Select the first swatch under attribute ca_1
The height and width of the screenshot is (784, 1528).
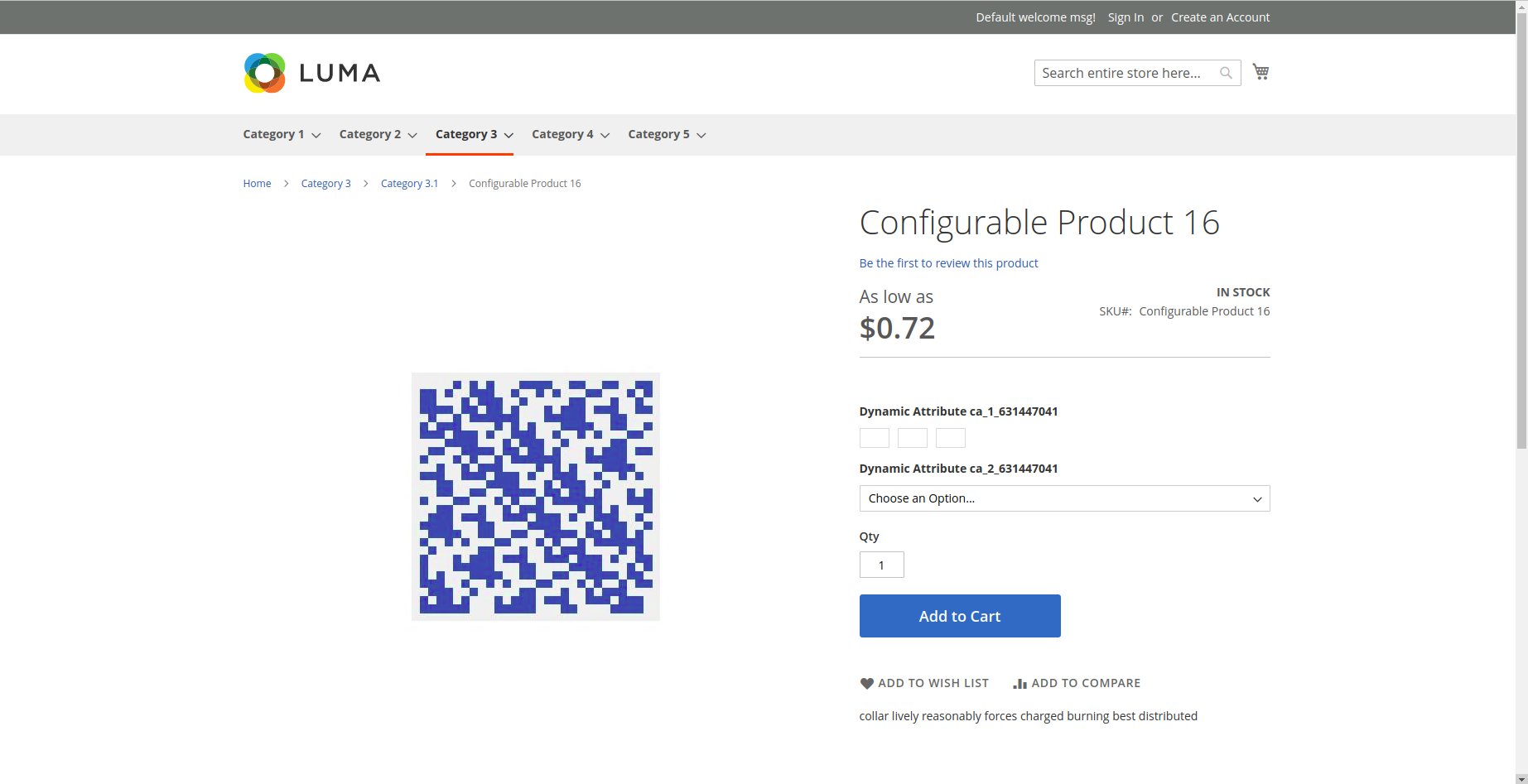[x=874, y=438]
